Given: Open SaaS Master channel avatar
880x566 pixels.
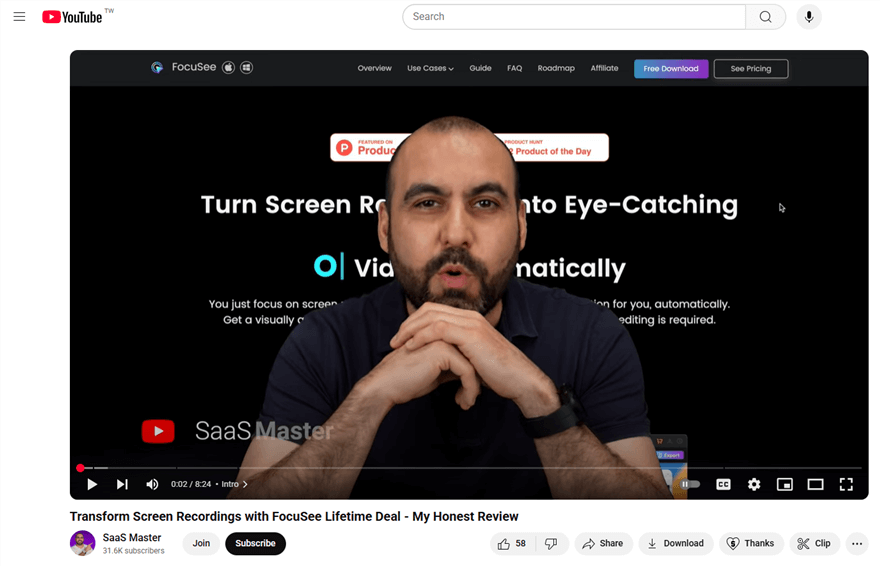Looking at the screenshot, I should click(x=82, y=543).
